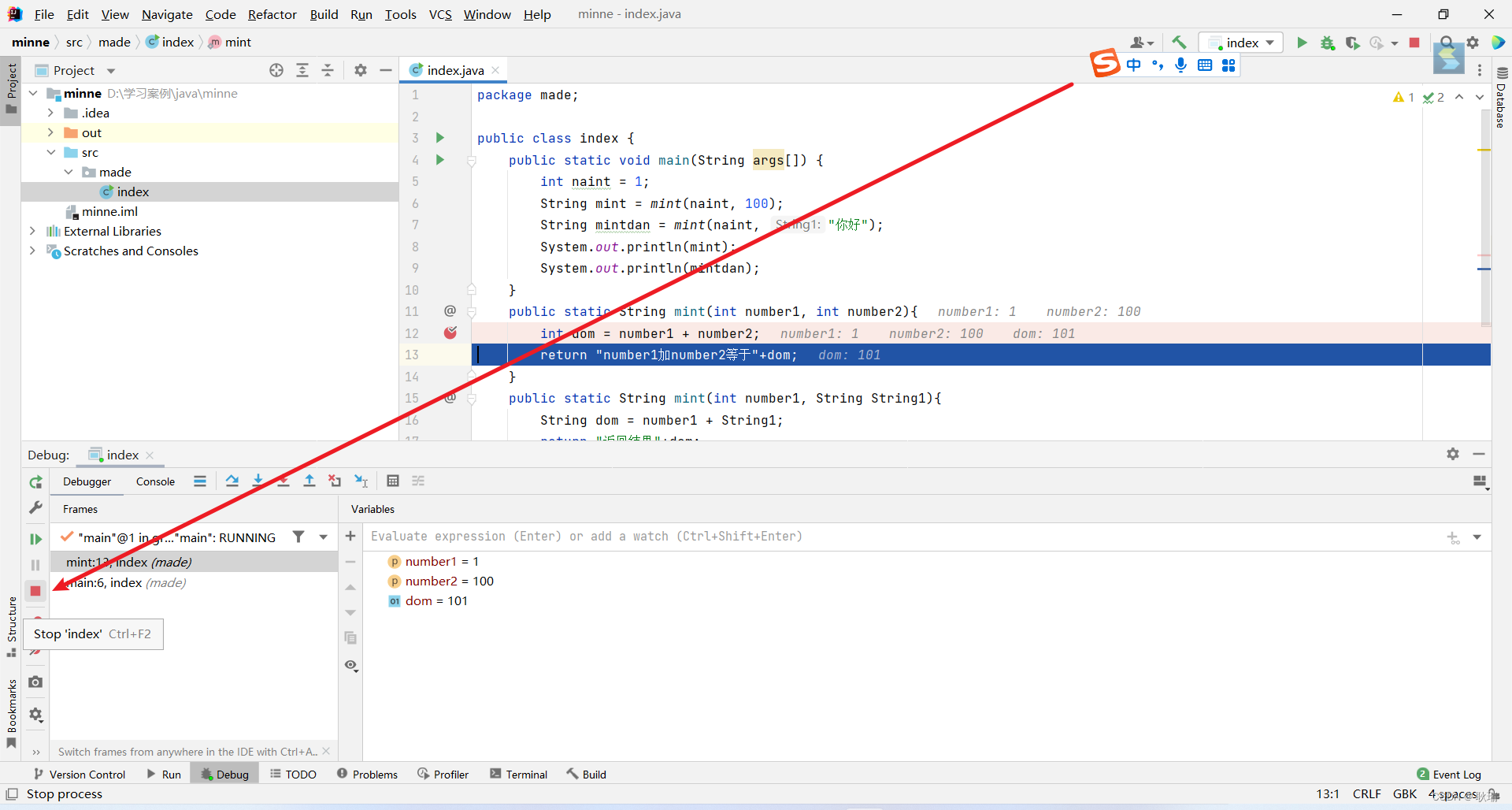Click Collapse All in Project panel

(x=328, y=70)
